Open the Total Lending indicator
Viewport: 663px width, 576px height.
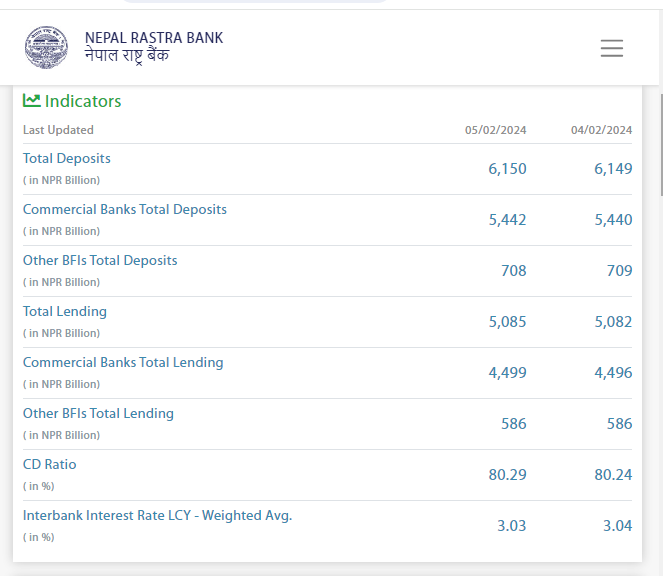(65, 311)
